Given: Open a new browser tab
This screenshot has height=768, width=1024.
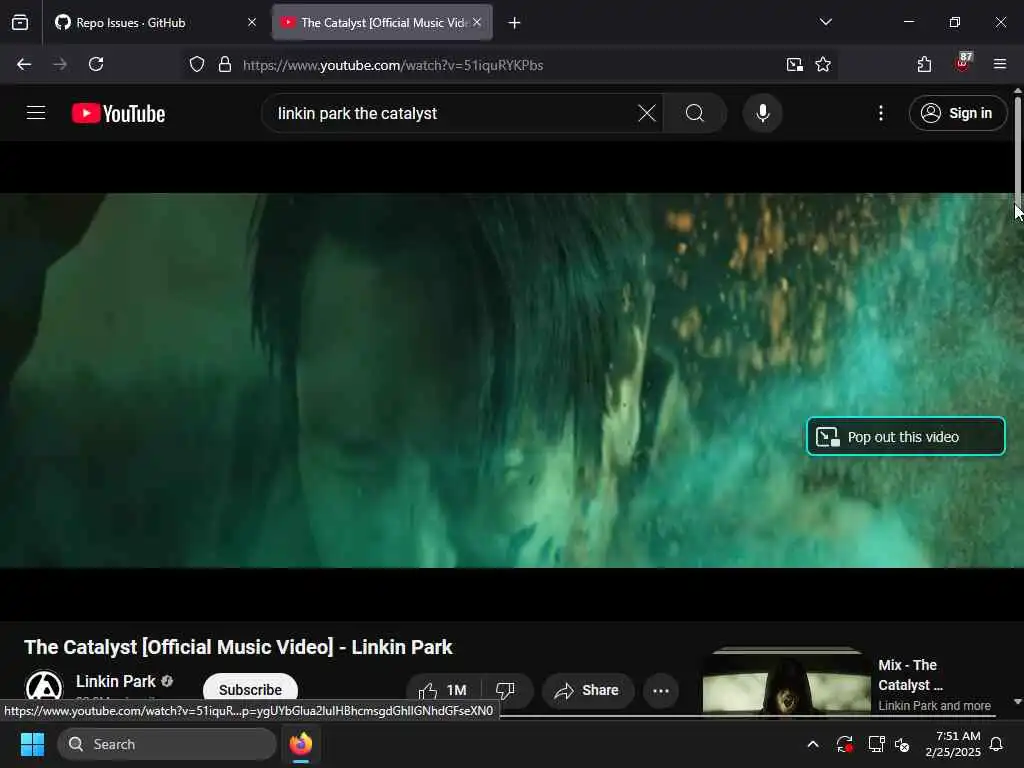Looking at the screenshot, I should coord(515,23).
